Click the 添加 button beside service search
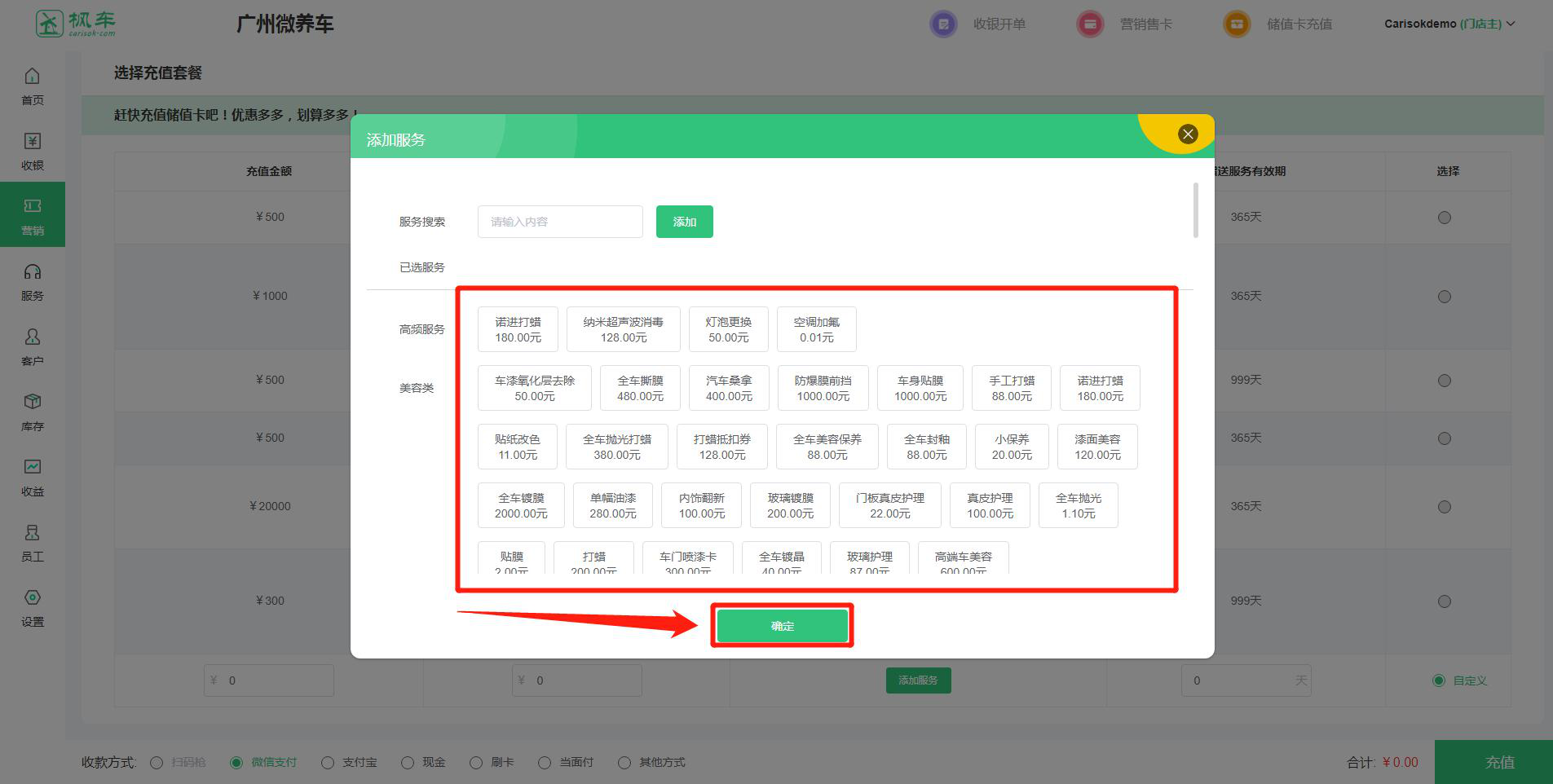The height and width of the screenshot is (784, 1553). pos(685,222)
